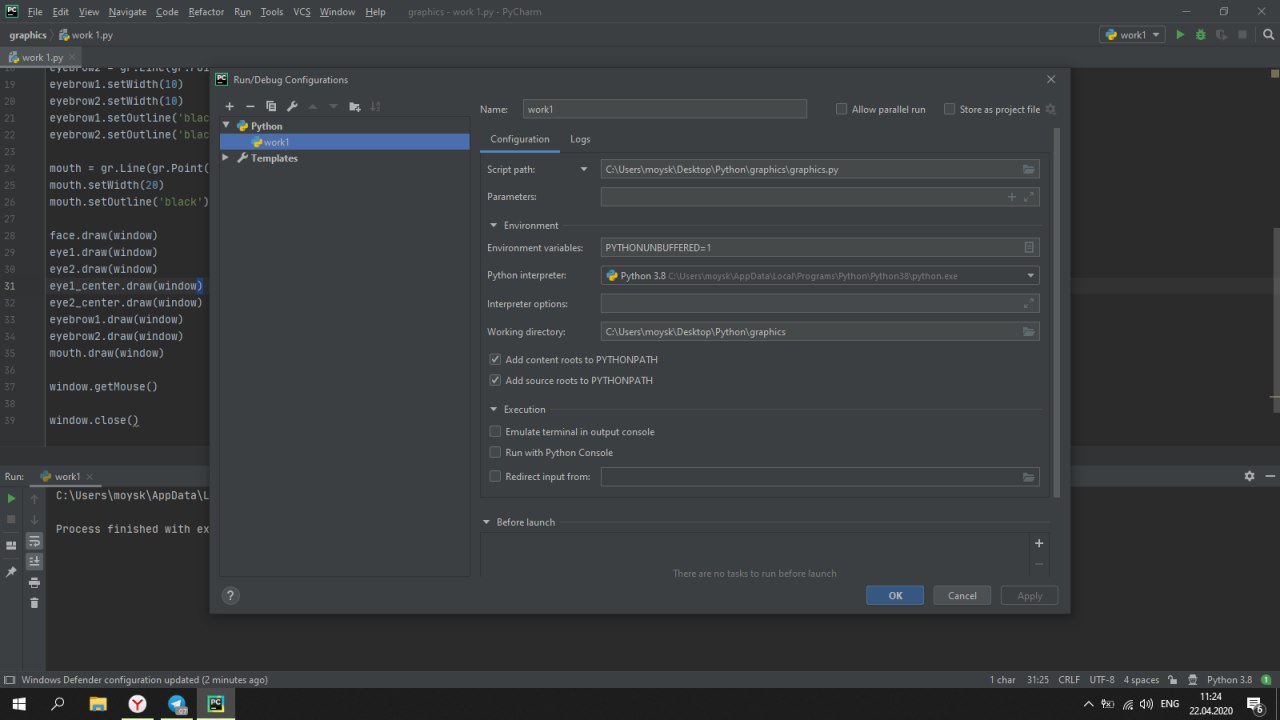Open Run tool window settings gear

point(1249,476)
